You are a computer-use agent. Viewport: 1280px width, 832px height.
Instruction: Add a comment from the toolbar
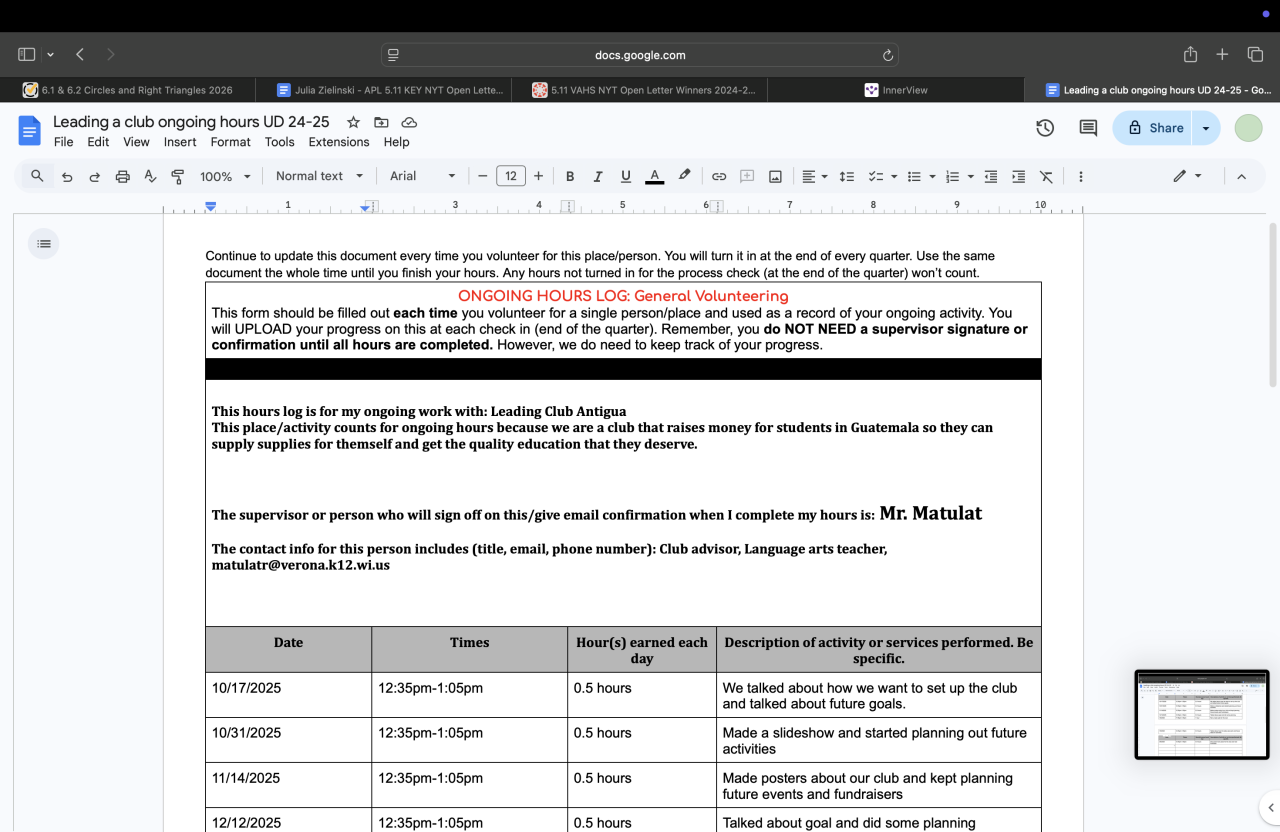pos(747,176)
